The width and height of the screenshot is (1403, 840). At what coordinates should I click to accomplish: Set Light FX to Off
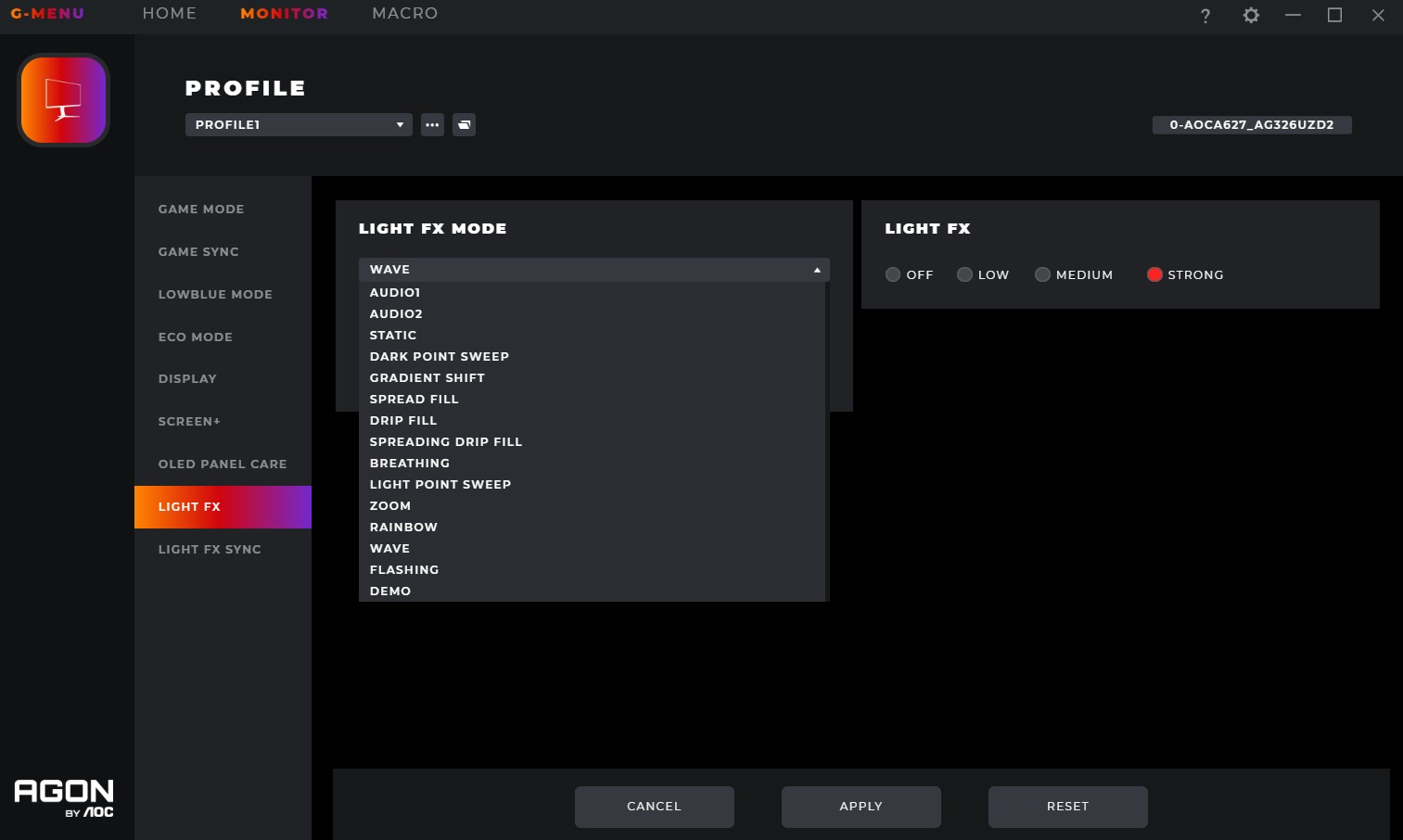click(893, 274)
